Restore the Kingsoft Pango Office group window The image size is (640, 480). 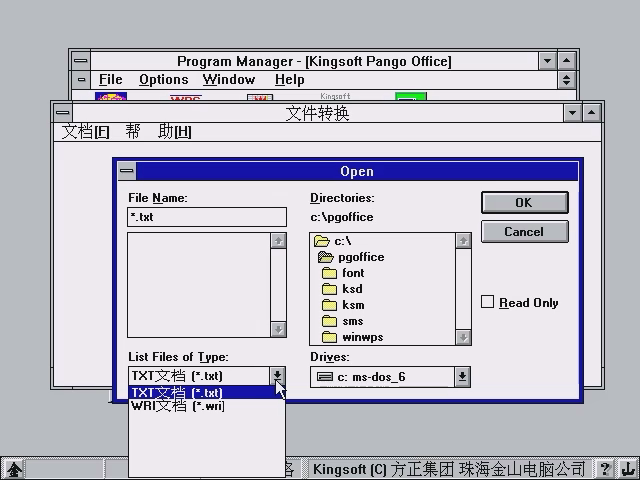(x=566, y=80)
